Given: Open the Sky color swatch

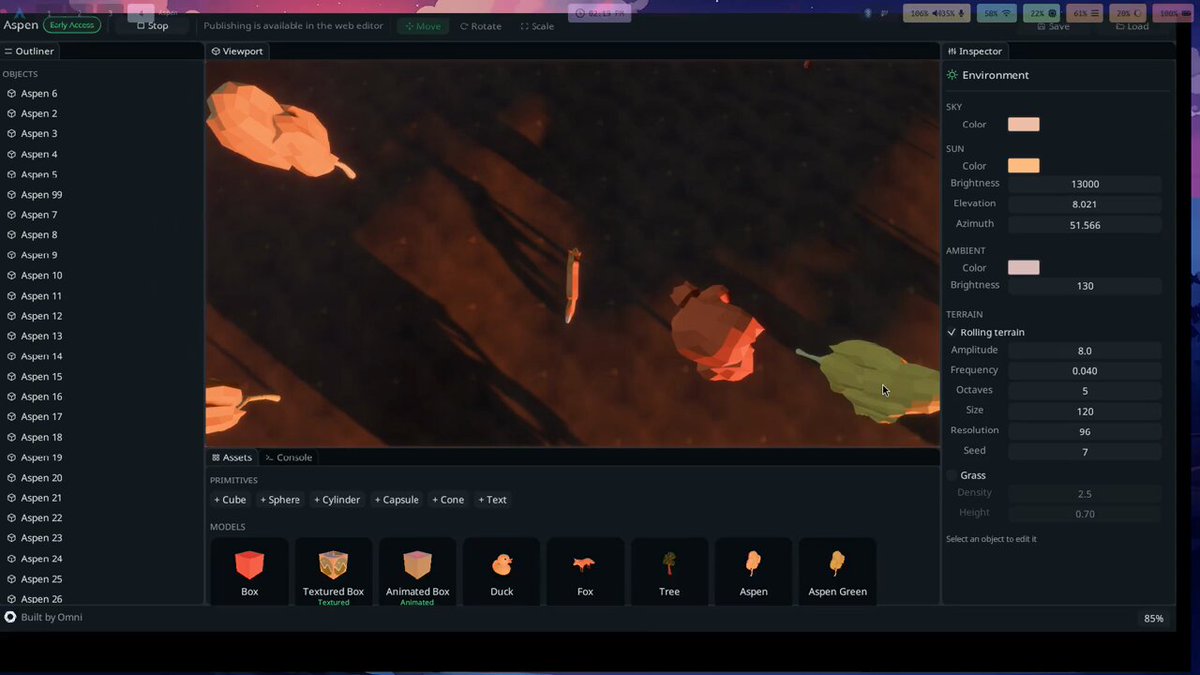Looking at the screenshot, I should click(x=1023, y=124).
